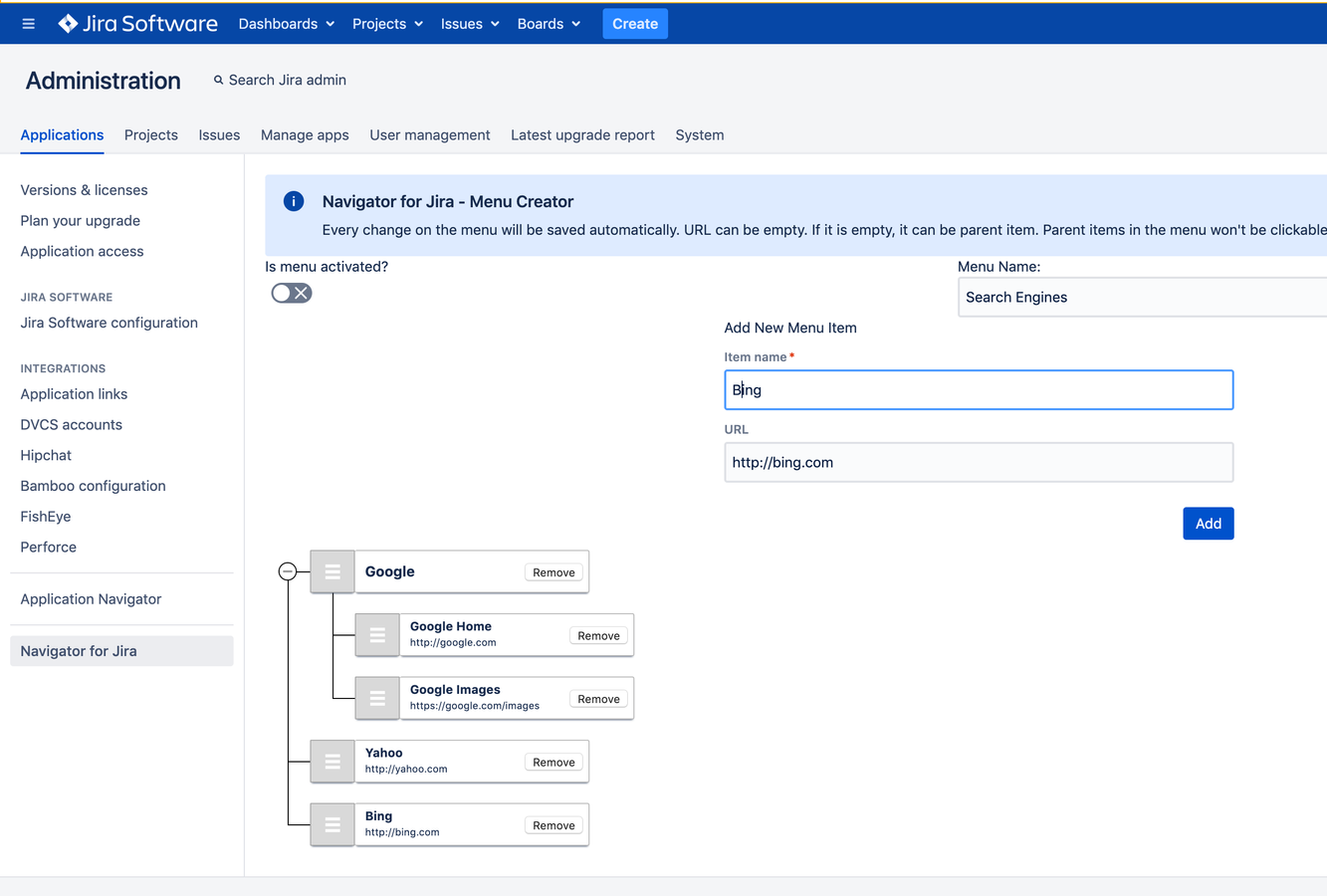Toggle the 'Is menu activated?' switch
This screenshot has width=1327, height=896.
coord(292,293)
